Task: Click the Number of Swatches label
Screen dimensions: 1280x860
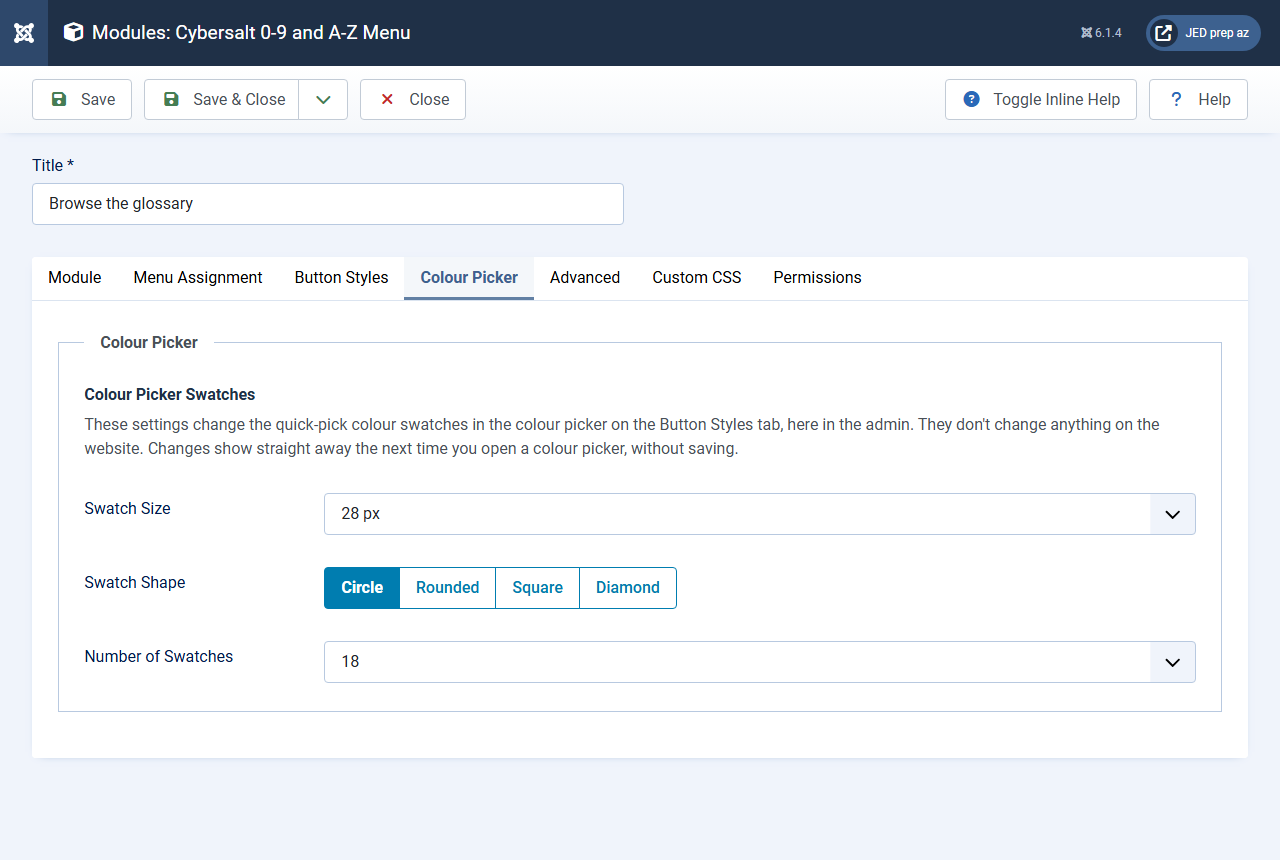Action: 159,657
